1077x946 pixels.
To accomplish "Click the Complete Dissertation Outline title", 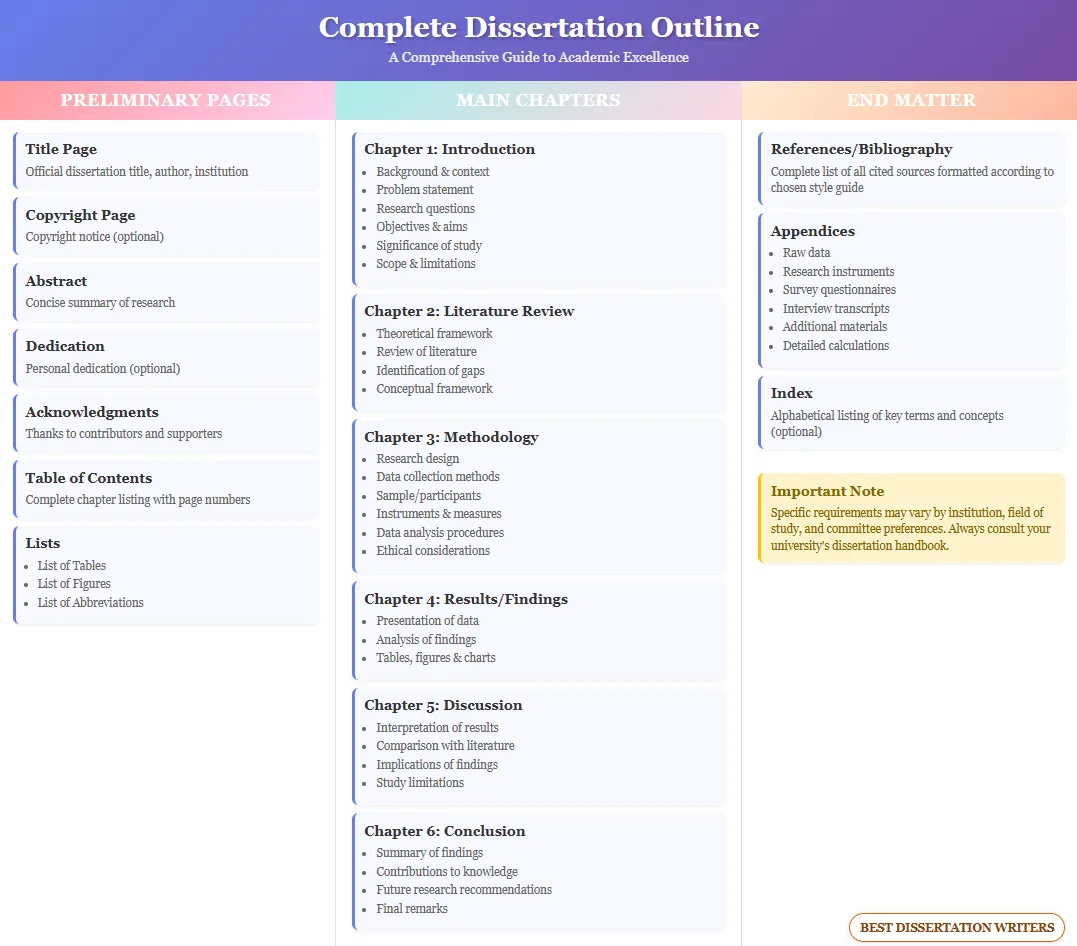I will [x=538, y=27].
